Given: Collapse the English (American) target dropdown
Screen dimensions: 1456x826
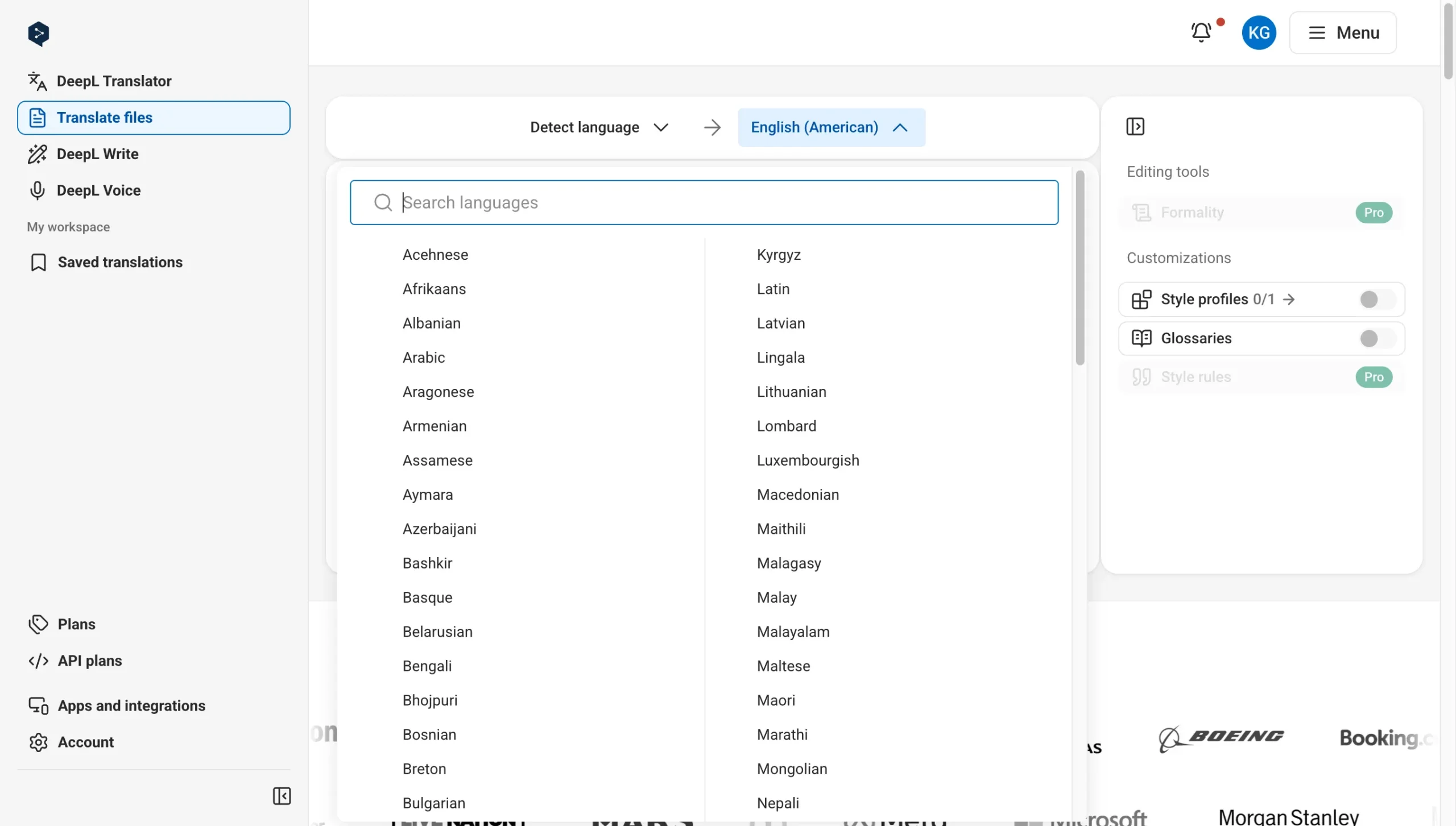Looking at the screenshot, I should click(x=831, y=127).
